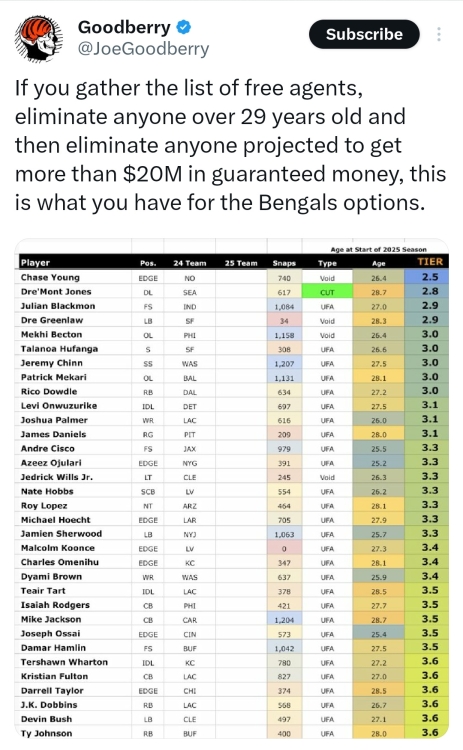Screen dimensions: 463x750
Task: Click the blue verified checkmark badge
Action: tap(184, 27)
